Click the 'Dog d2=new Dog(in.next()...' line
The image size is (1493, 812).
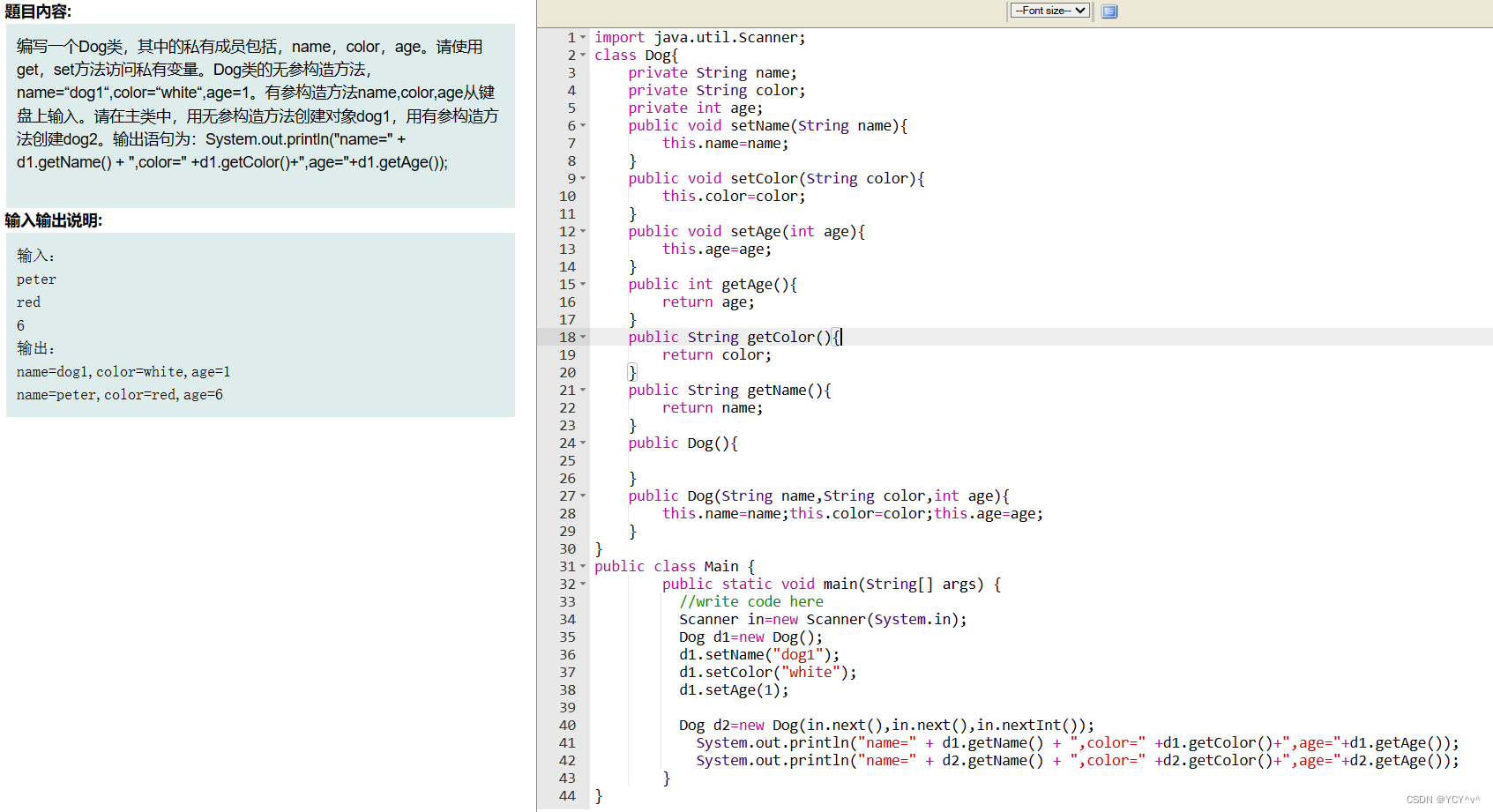pyautogui.click(x=886, y=725)
